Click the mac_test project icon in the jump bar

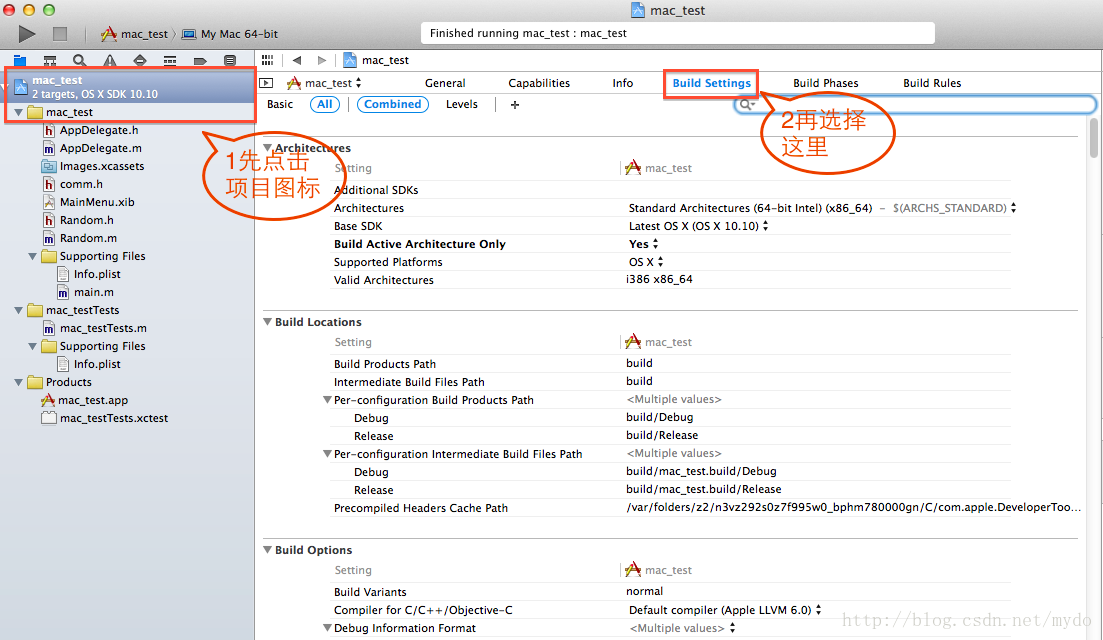[350, 60]
